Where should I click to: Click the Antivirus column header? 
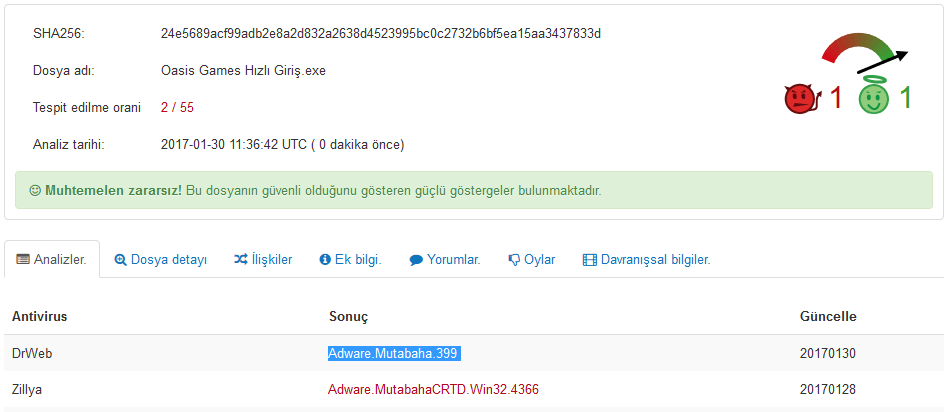click(39, 317)
